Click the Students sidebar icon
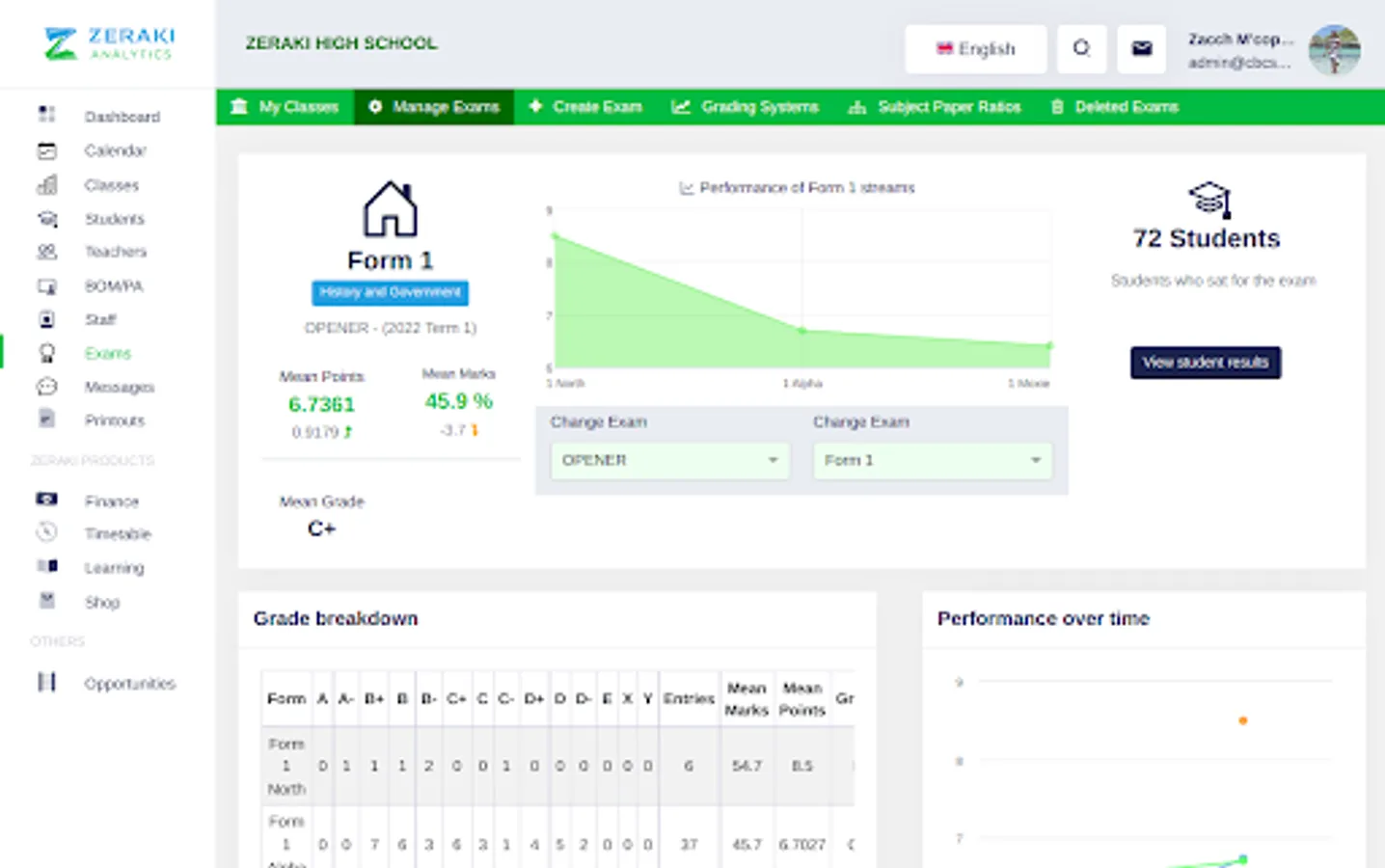This screenshot has height=868, width=1385. [x=46, y=219]
